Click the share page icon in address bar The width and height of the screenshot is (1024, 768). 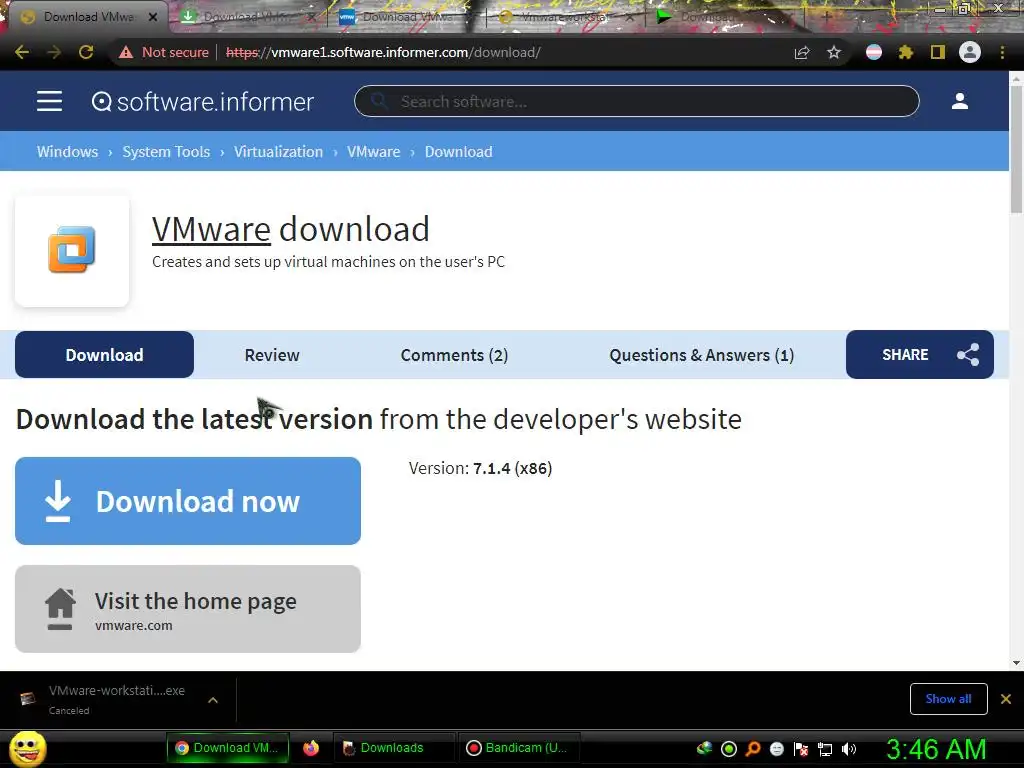tap(802, 52)
